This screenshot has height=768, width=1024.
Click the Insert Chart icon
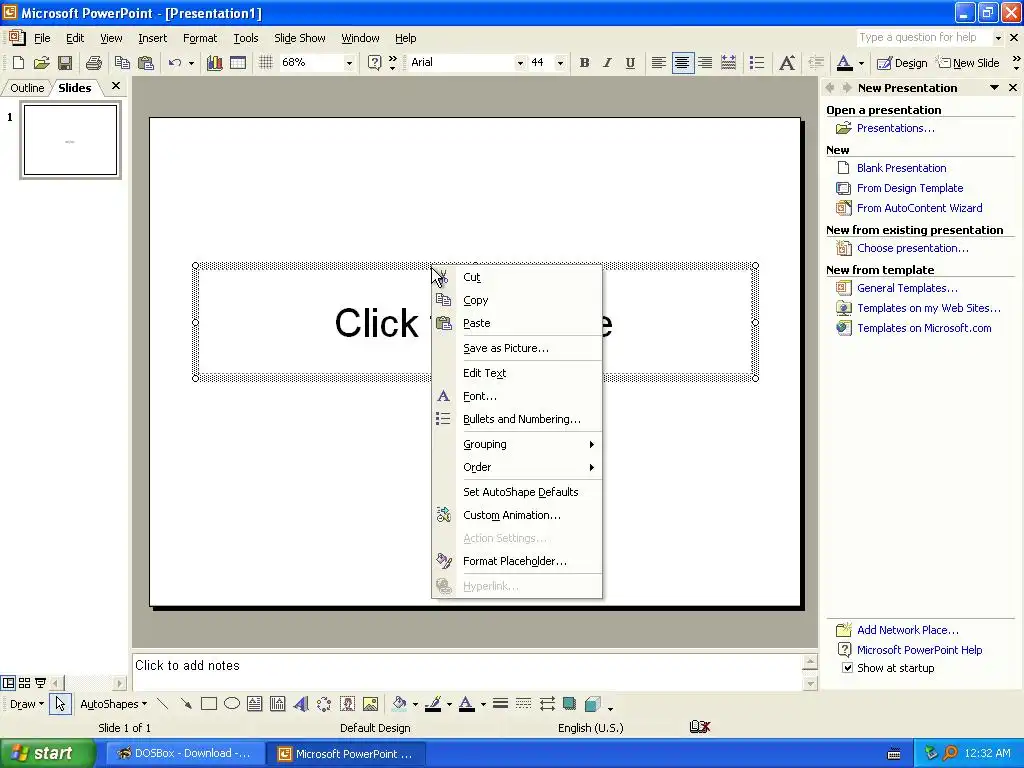pyautogui.click(x=214, y=63)
